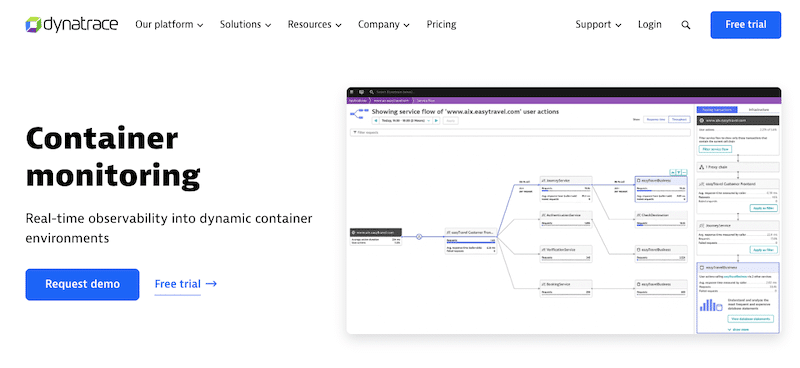The image size is (800, 368).
Task: Click the Login link
Action: pos(649,24)
